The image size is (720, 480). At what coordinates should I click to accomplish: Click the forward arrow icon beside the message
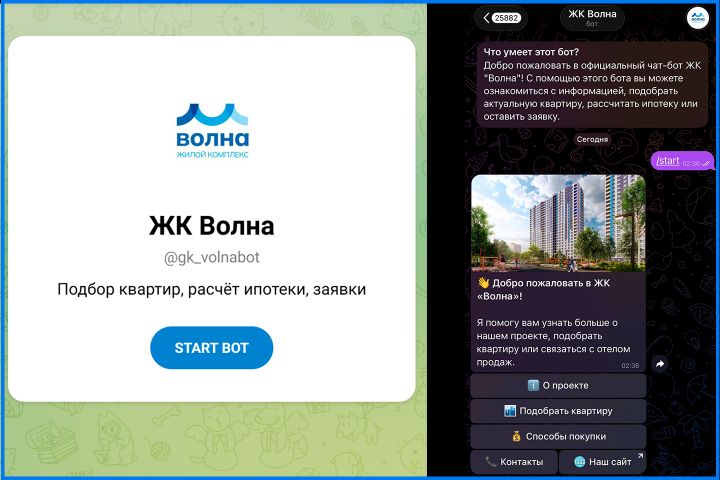[660, 364]
